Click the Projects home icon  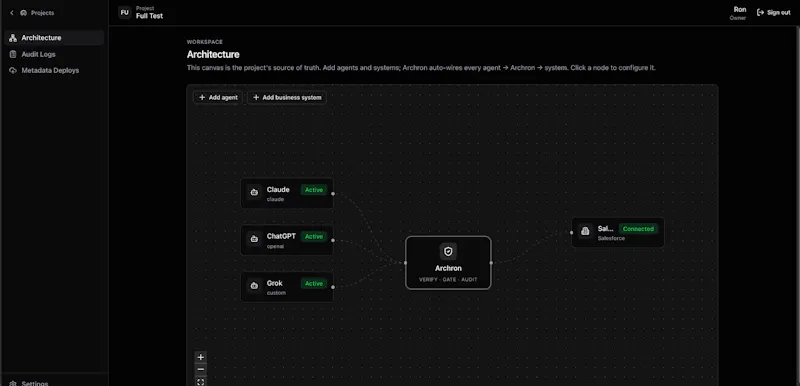tap(23, 13)
